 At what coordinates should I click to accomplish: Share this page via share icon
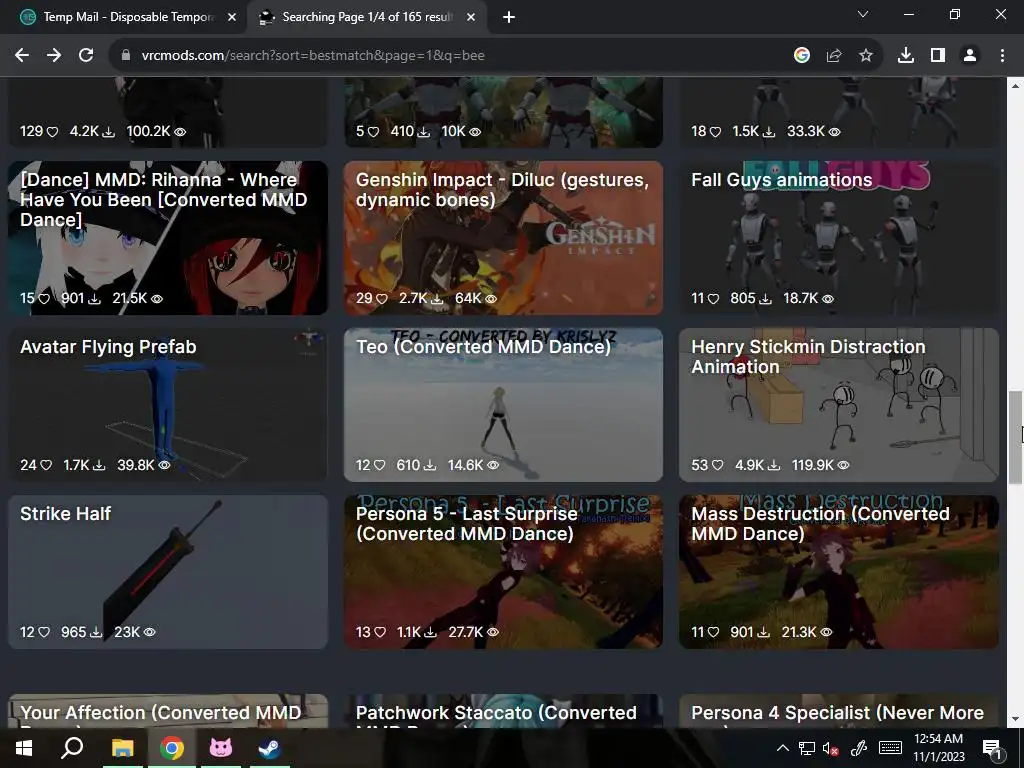pos(834,56)
